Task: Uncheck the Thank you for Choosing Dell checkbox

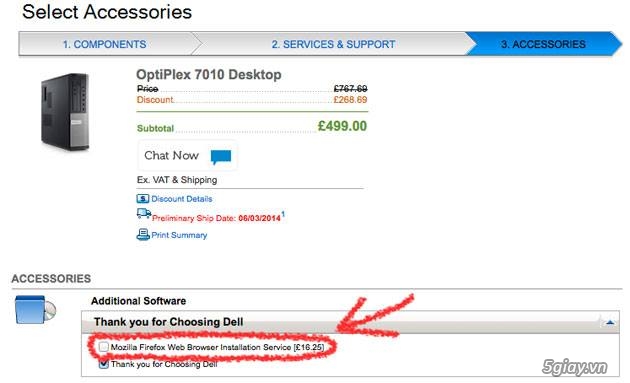Action: pyautogui.click(x=104, y=364)
